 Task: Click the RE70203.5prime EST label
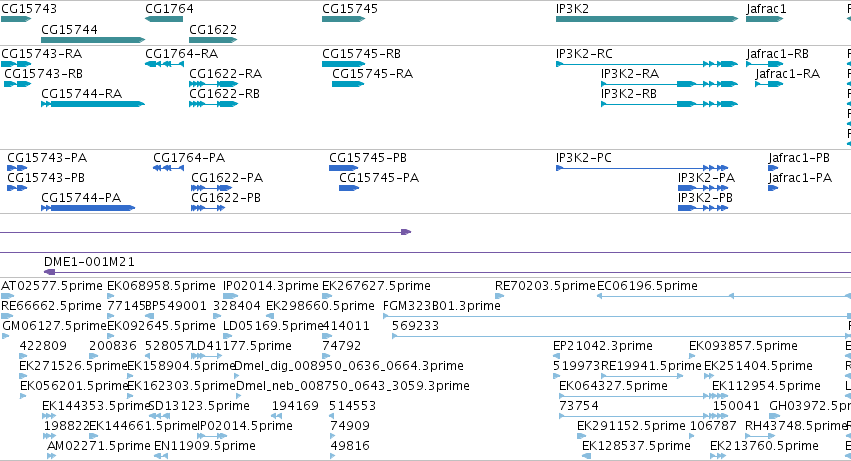click(545, 286)
